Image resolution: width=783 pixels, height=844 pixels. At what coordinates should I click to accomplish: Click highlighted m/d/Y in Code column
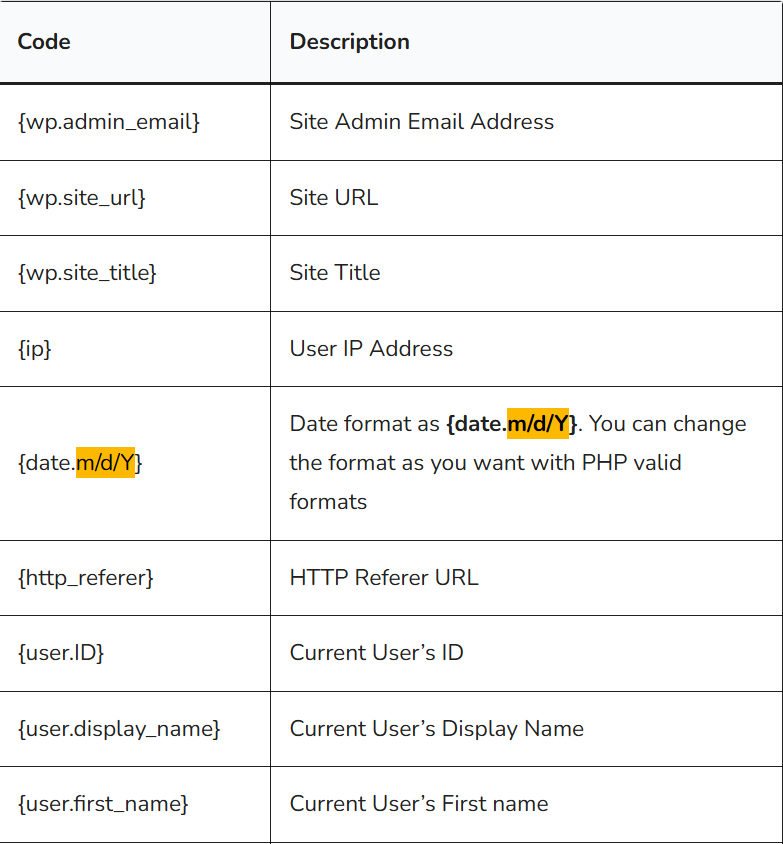pyautogui.click(x=105, y=463)
